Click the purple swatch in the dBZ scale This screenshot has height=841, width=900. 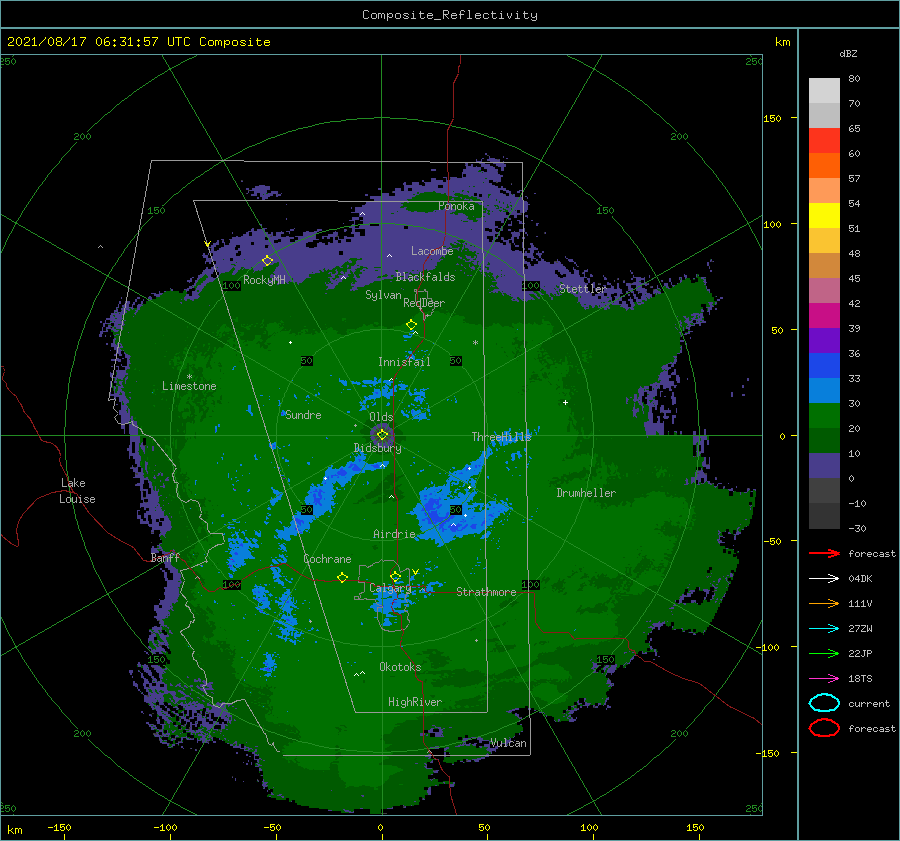tap(824, 340)
